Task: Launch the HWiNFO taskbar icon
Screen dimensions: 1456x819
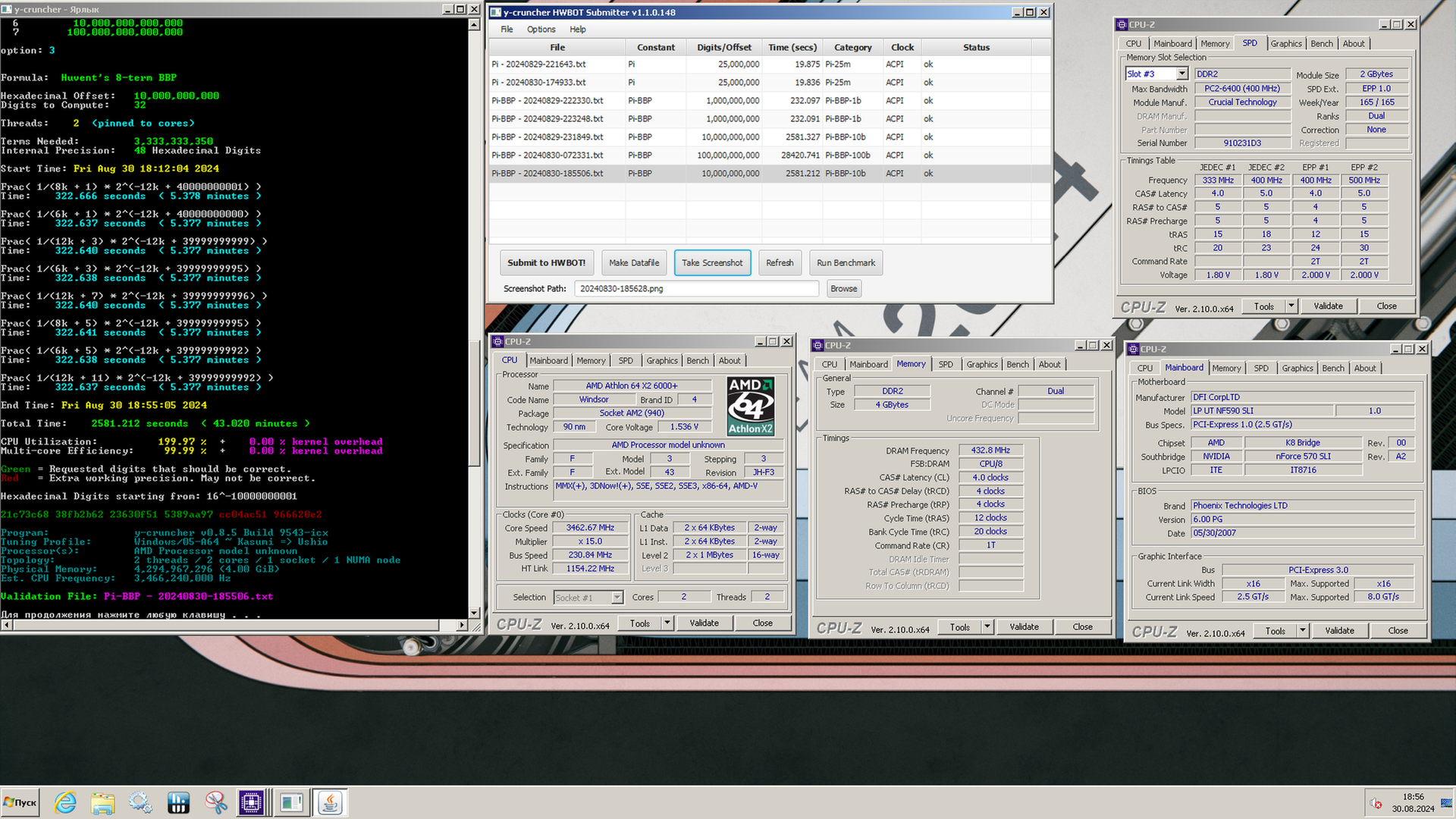Action: (x=178, y=802)
